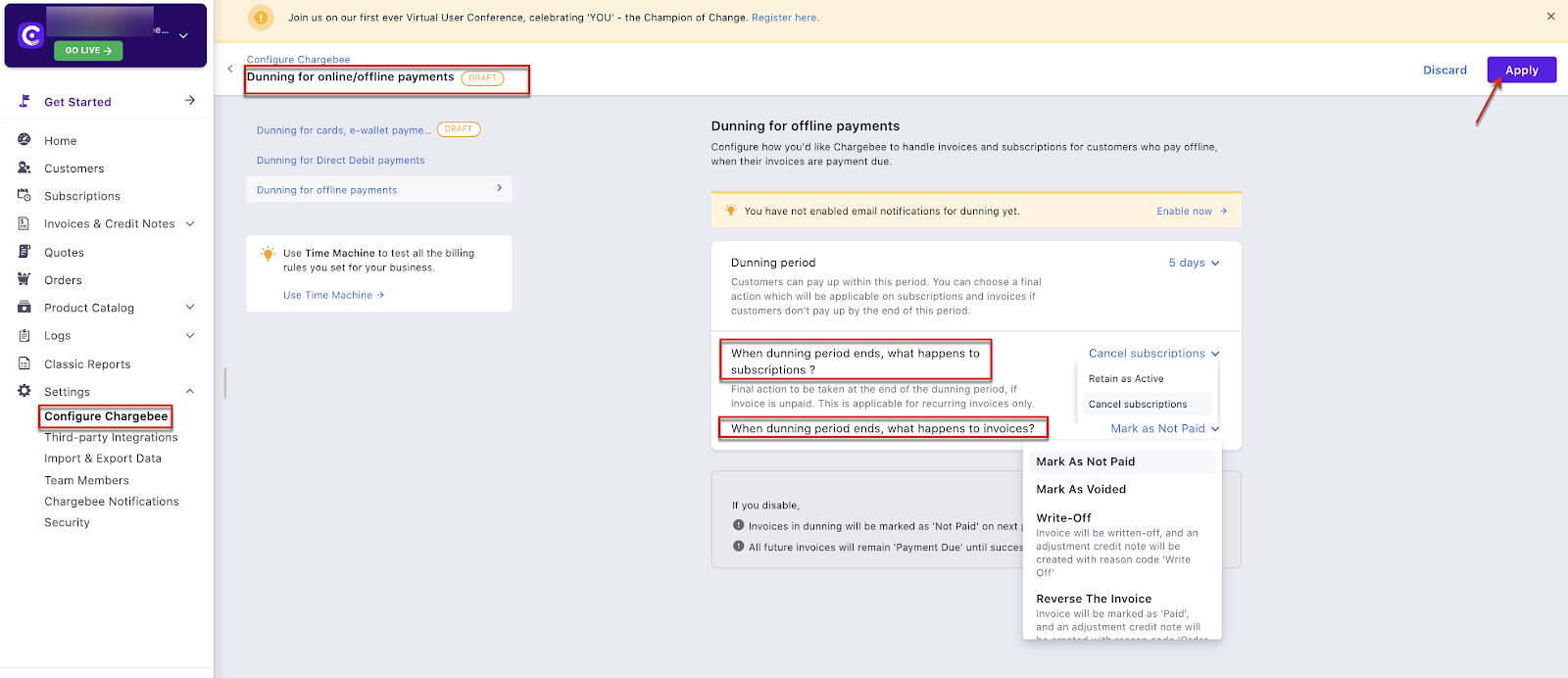Click the Quotes icon in sidebar
1568x678 pixels.
(24, 252)
